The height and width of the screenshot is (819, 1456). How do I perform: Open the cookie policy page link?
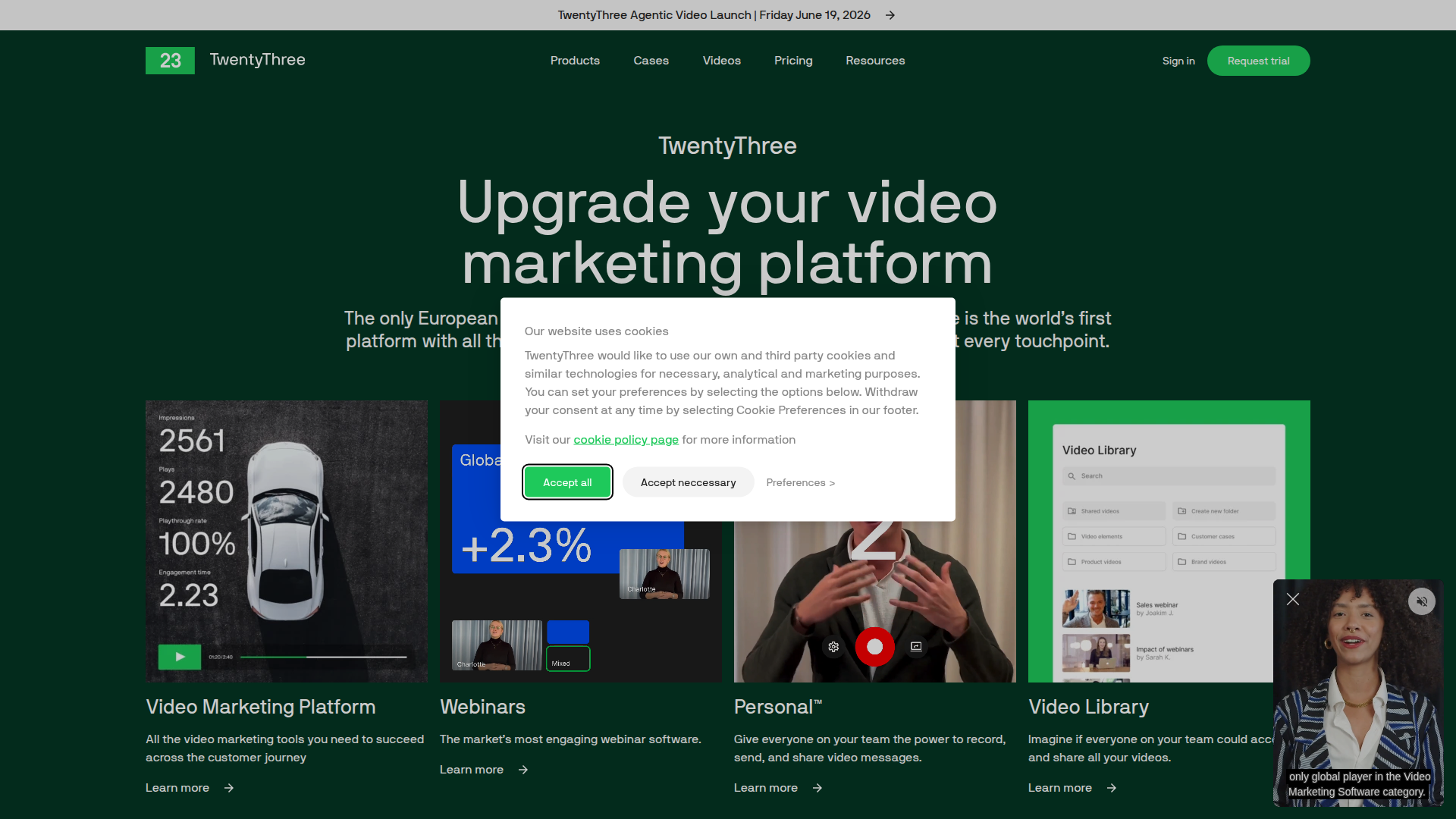(x=626, y=440)
